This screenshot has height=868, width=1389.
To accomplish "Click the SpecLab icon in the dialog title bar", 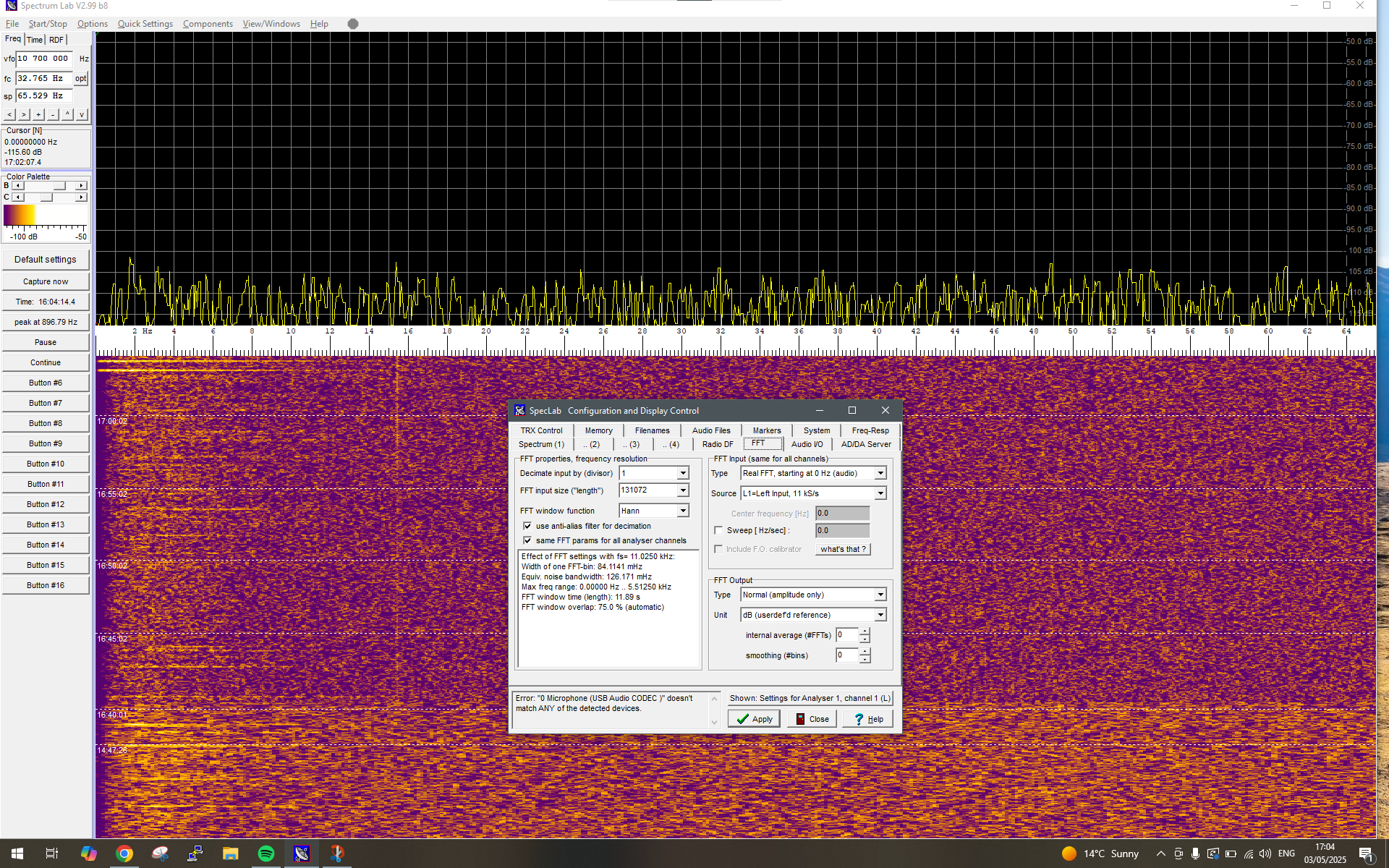I will [x=520, y=410].
